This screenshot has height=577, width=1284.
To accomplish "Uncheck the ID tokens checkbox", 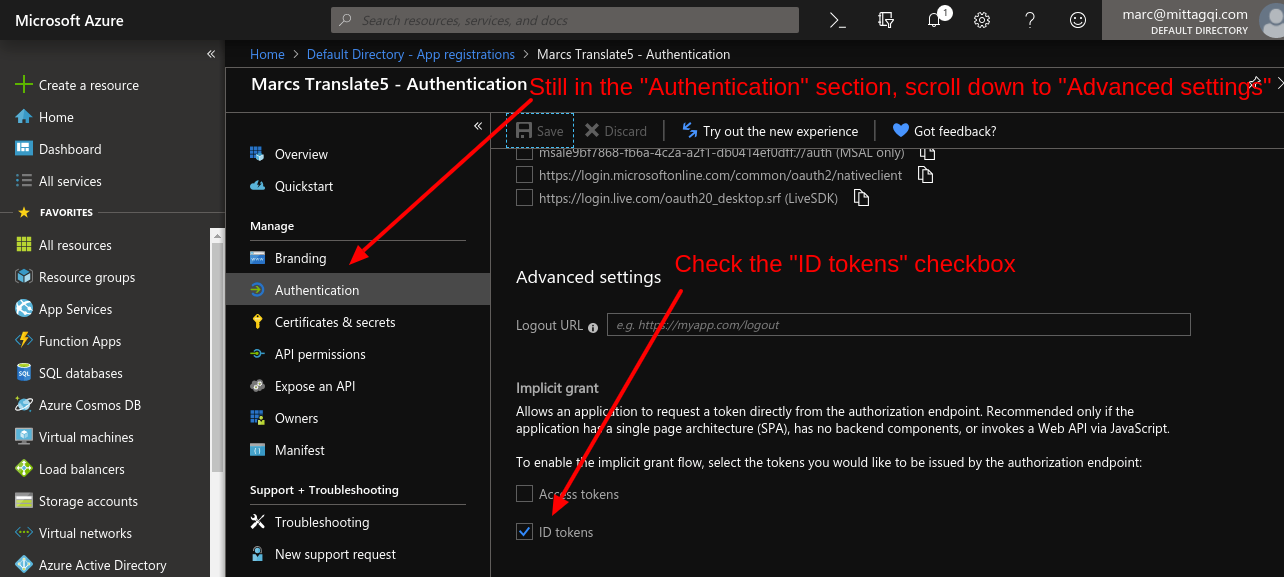I will click(524, 532).
